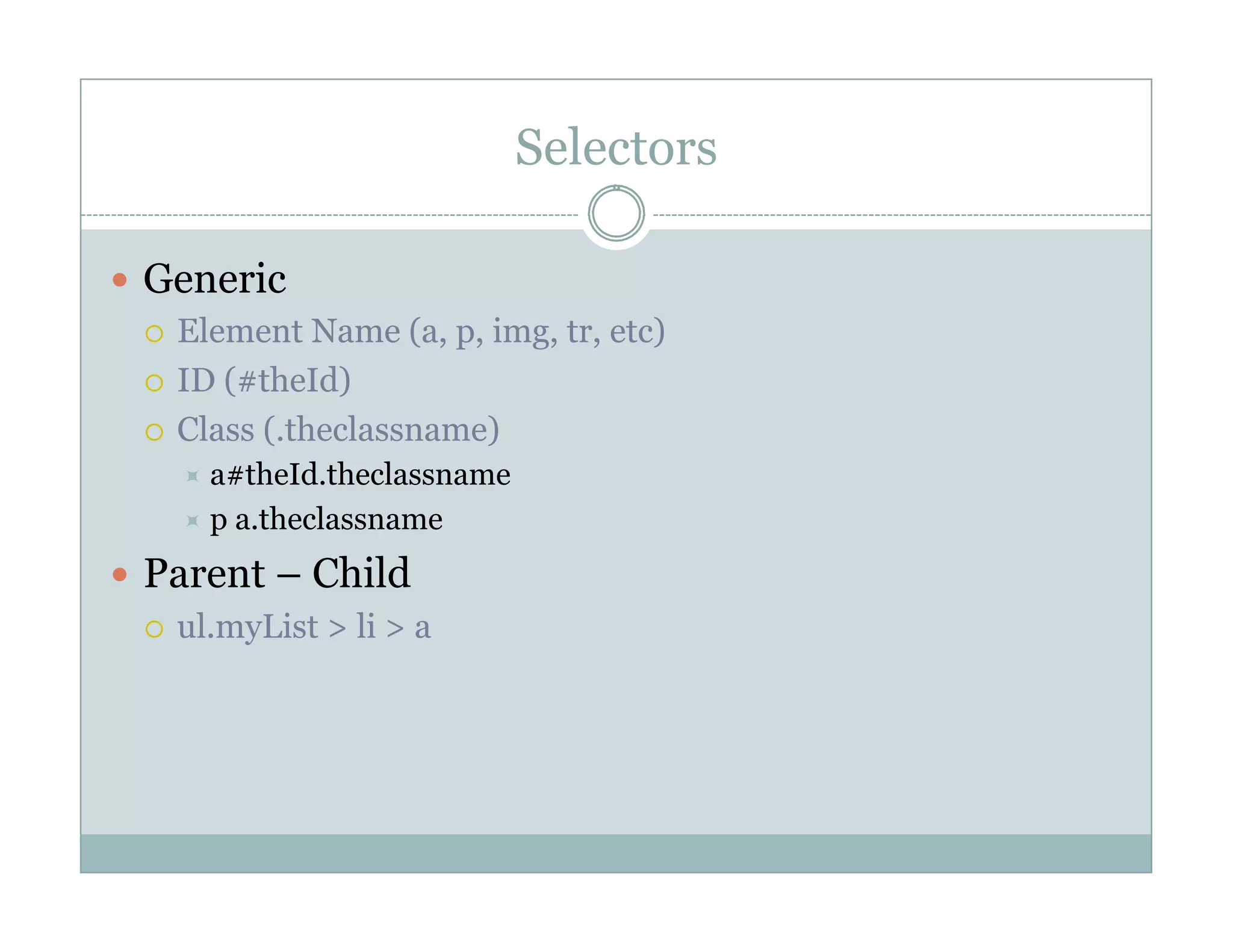
Task: Click the p a.theclassname example text
Action: tap(326, 519)
